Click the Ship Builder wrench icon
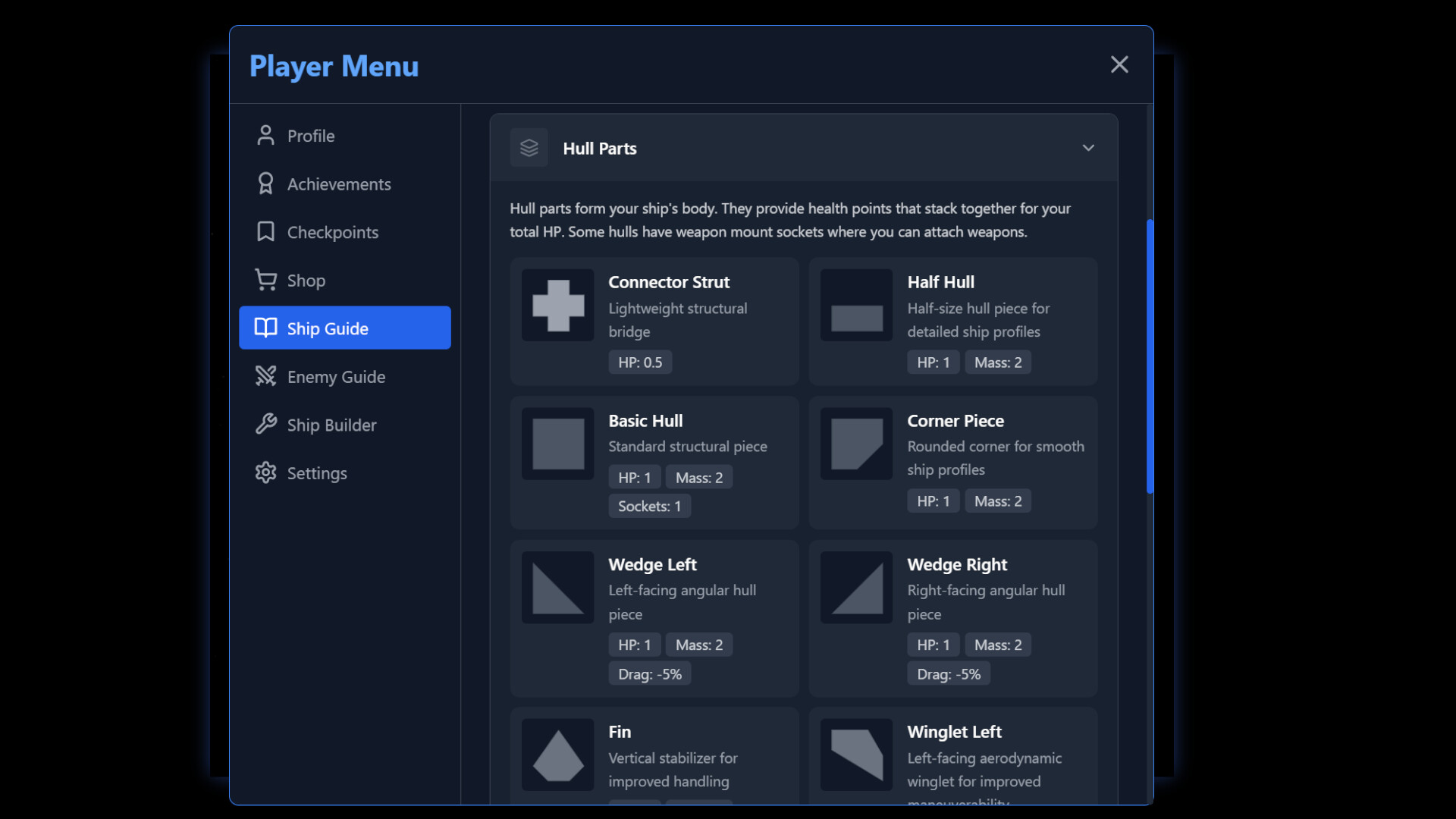This screenshot has height=819, width=1456. 265,425
